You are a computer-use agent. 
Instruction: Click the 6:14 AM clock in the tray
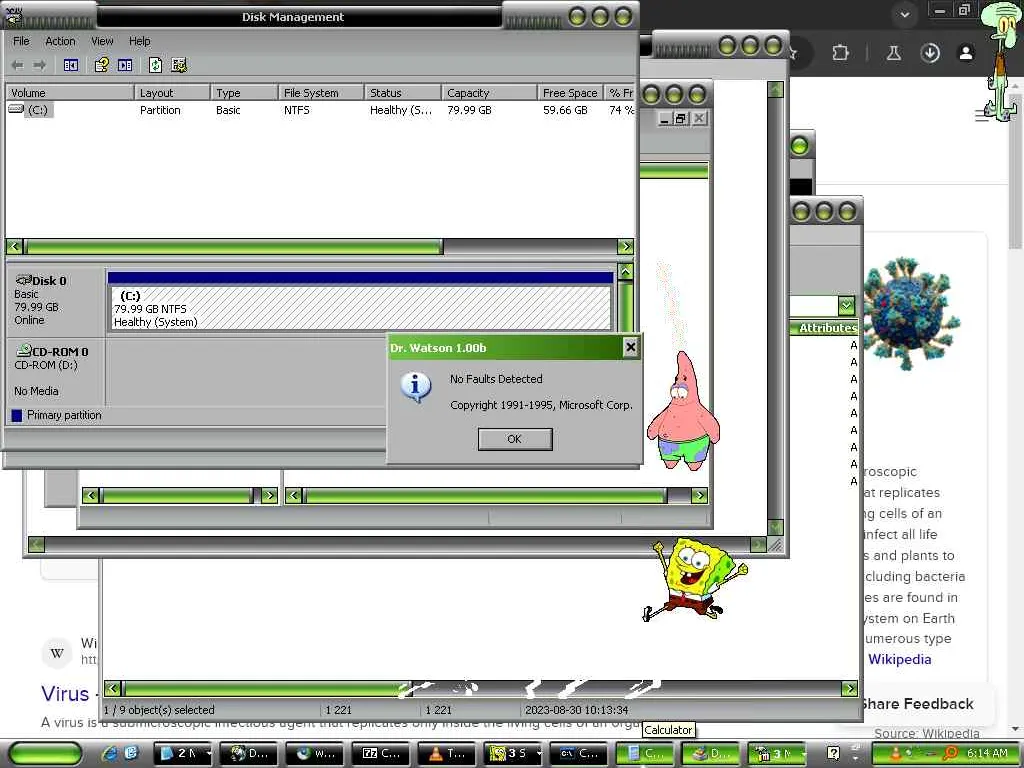tap(987, 754)
